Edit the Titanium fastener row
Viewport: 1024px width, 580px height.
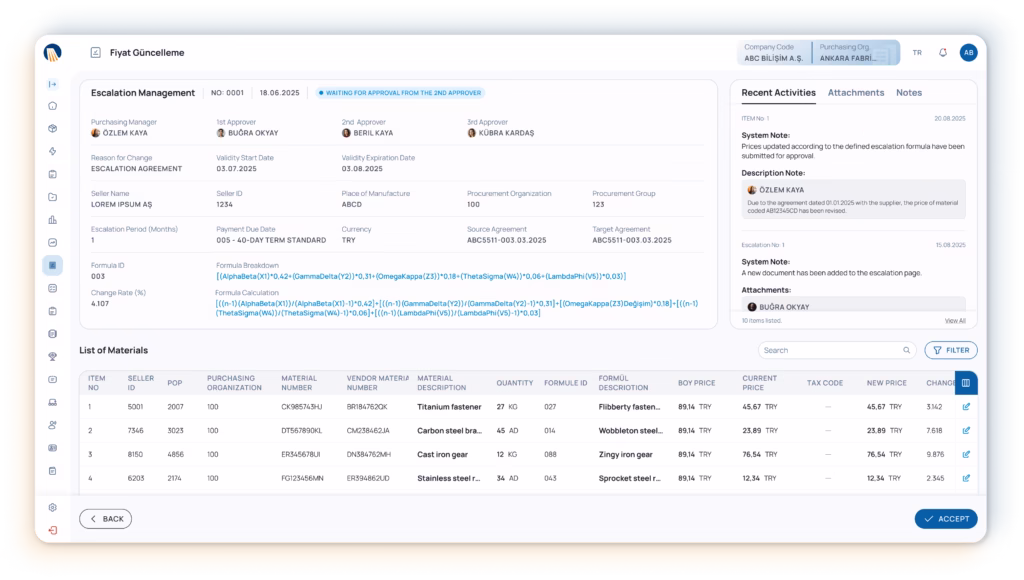coord(966,407)
